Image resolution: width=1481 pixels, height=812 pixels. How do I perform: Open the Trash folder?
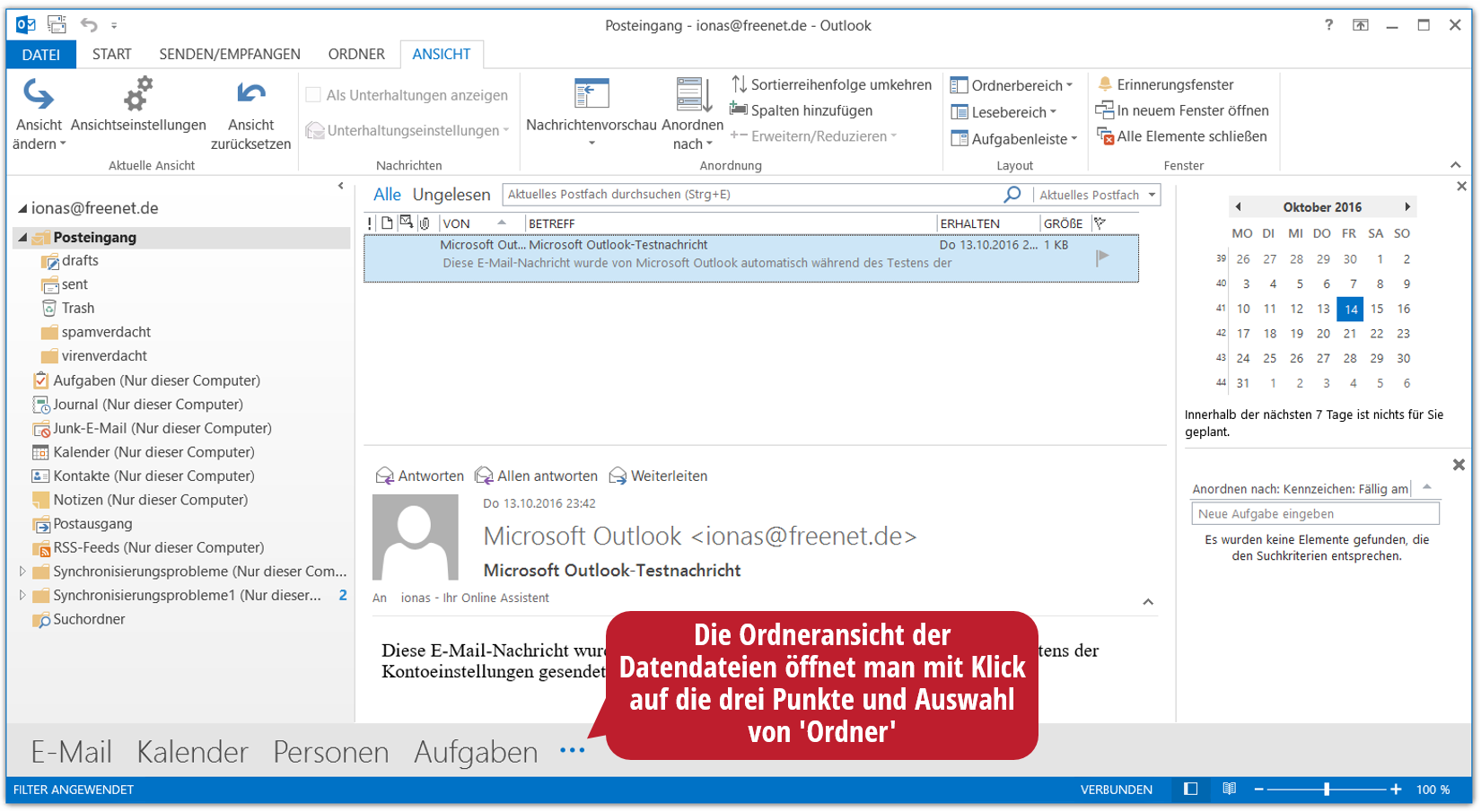pos(78,308)
